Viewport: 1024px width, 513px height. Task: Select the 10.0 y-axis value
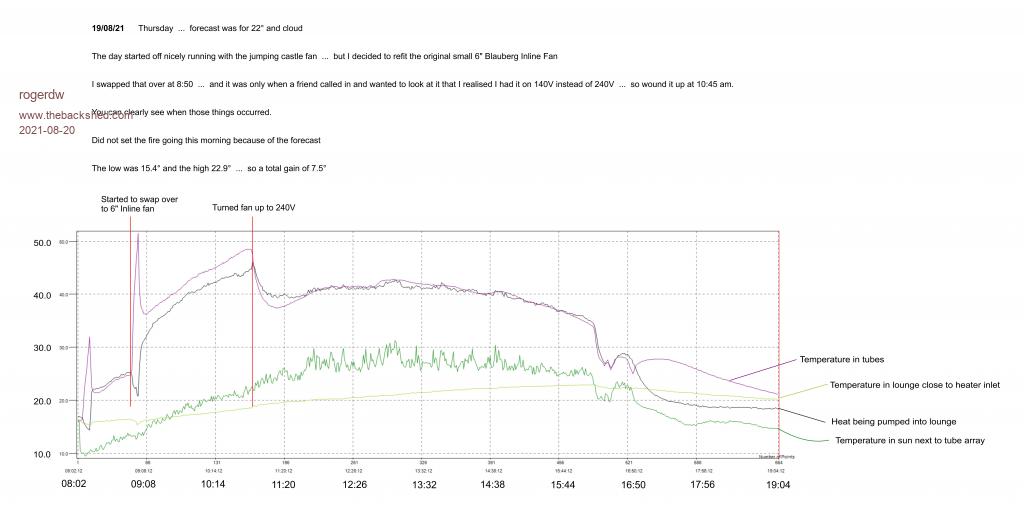coord(42,454)
